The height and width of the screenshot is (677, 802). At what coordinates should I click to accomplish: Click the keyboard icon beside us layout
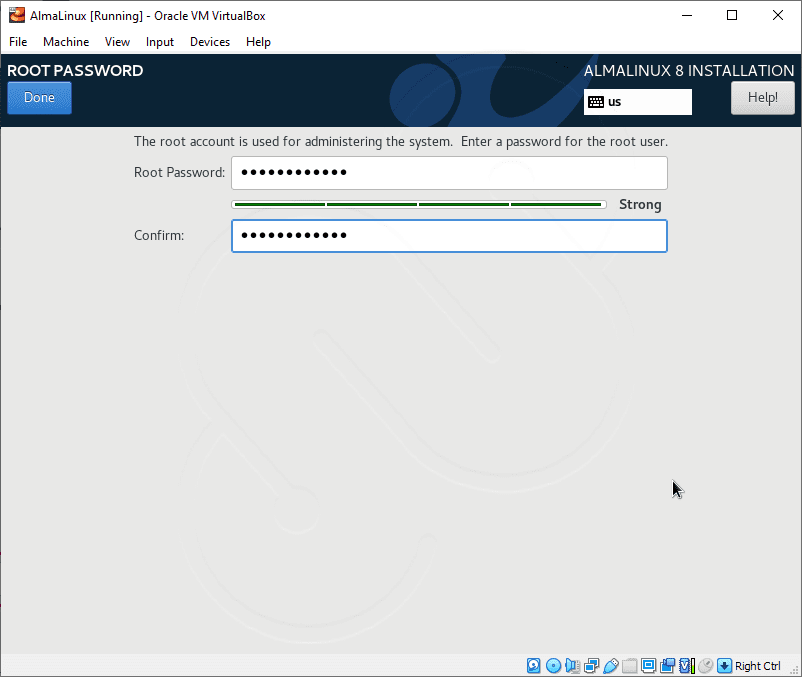(596, 102)
